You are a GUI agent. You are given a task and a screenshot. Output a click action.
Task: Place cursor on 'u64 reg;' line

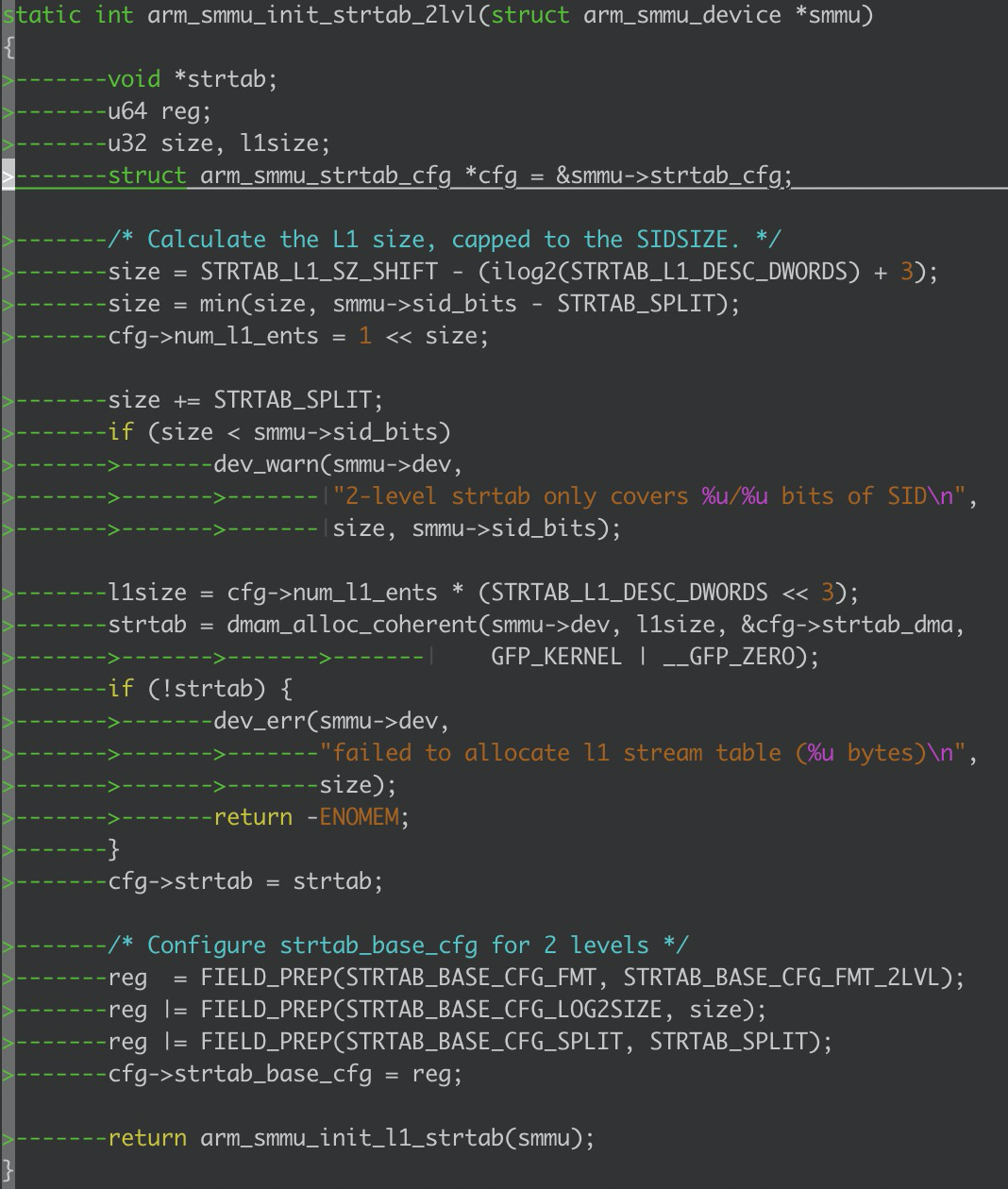pyautogui.click(x=160, y=111)
